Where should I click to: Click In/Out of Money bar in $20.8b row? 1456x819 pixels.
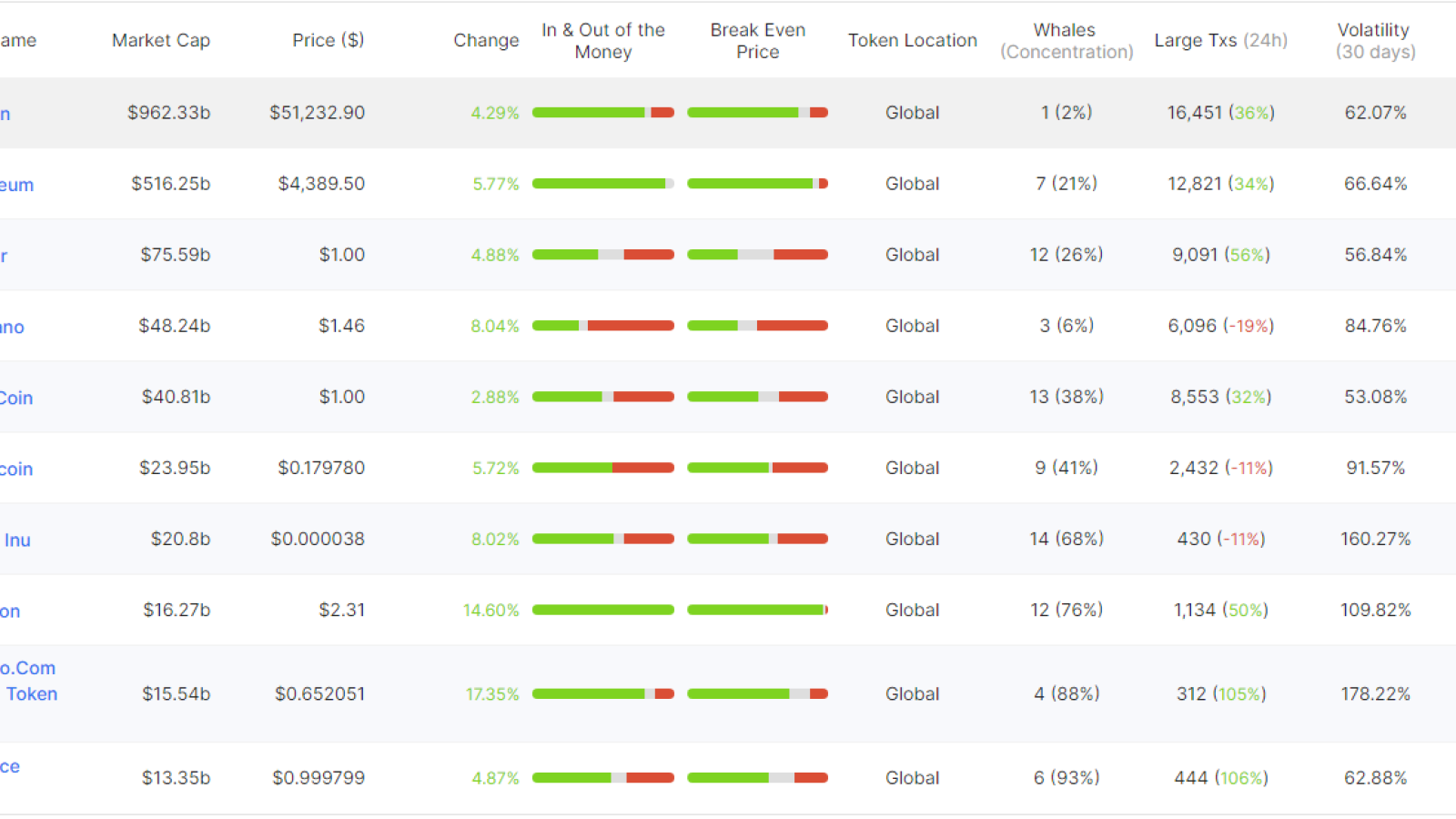(603, 539)
